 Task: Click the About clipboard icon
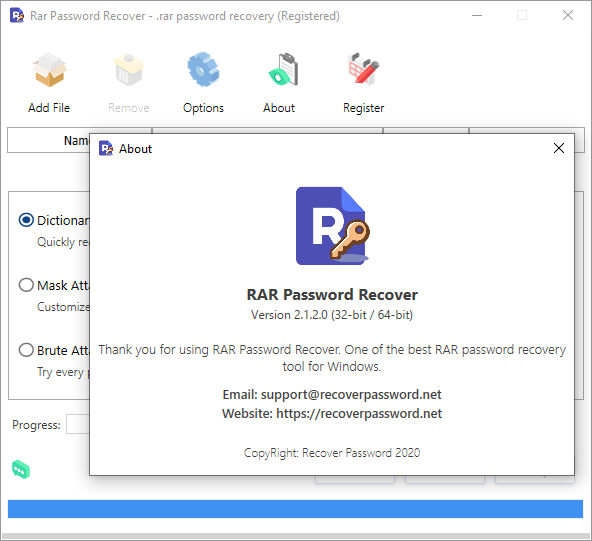(x=284, y=69)
